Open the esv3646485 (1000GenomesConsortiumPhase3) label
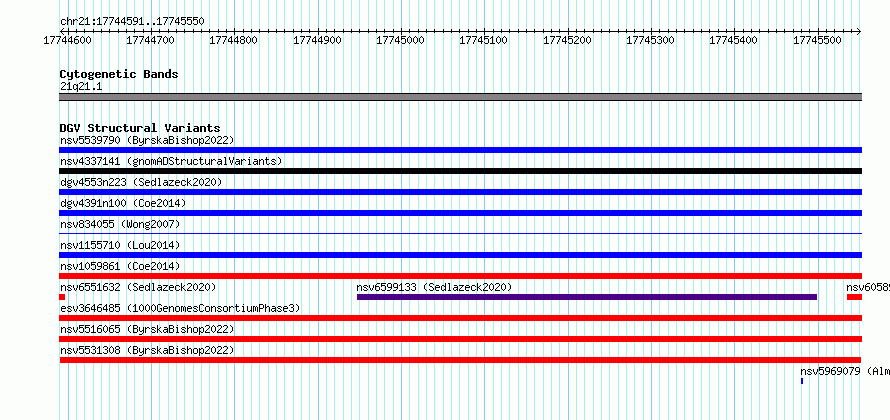890x420 pixels. [180, 308]
